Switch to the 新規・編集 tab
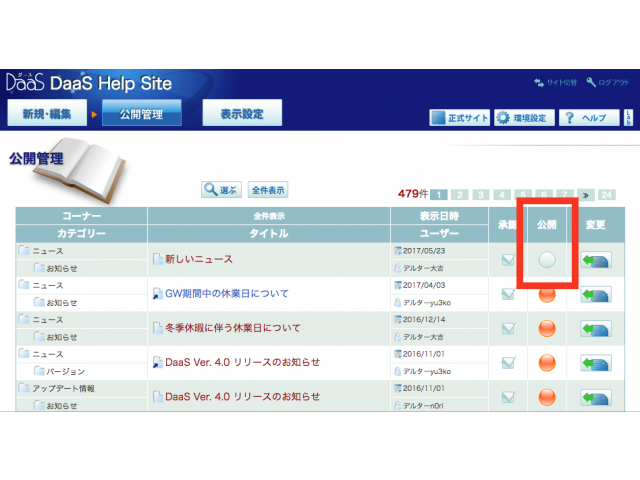 pos(46,114)
